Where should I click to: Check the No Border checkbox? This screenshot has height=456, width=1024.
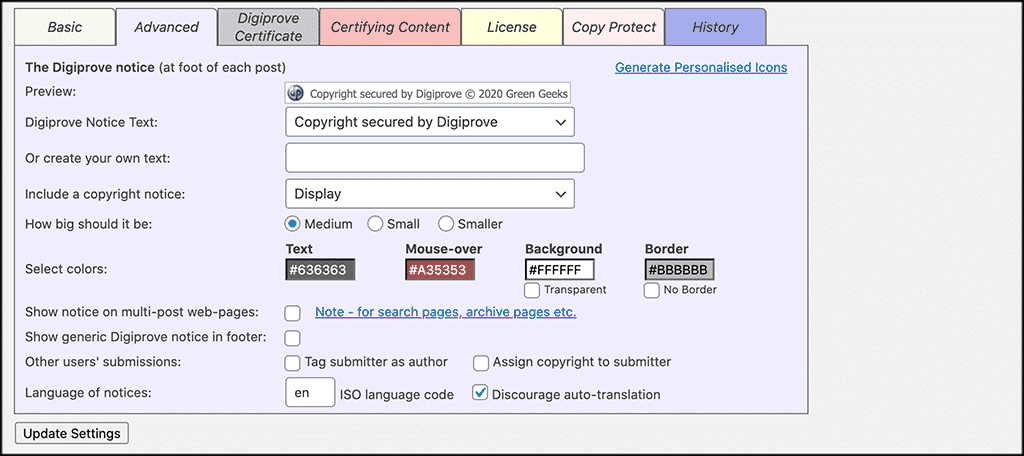click(652, 290)
